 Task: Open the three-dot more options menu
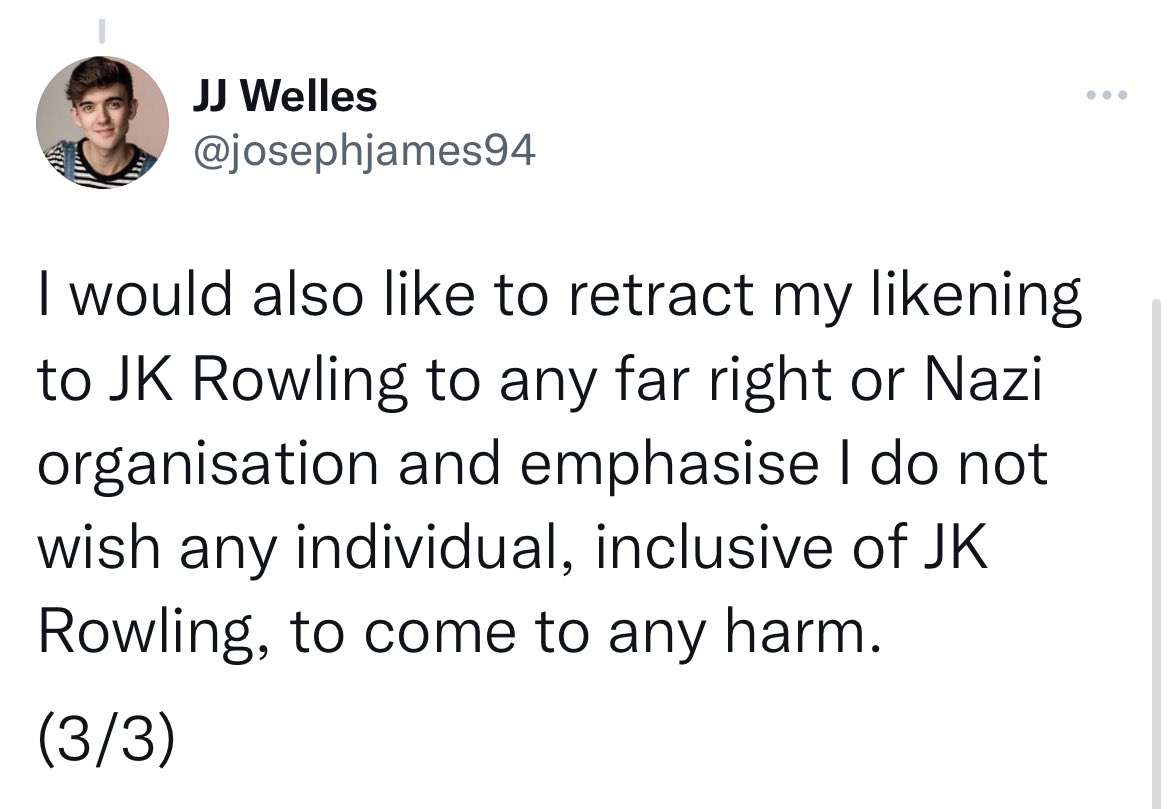coord(1107,97)
